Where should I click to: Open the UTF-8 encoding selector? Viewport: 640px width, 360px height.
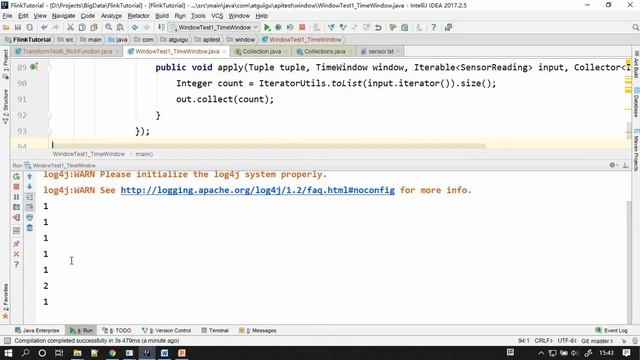(x=567, y=340)
